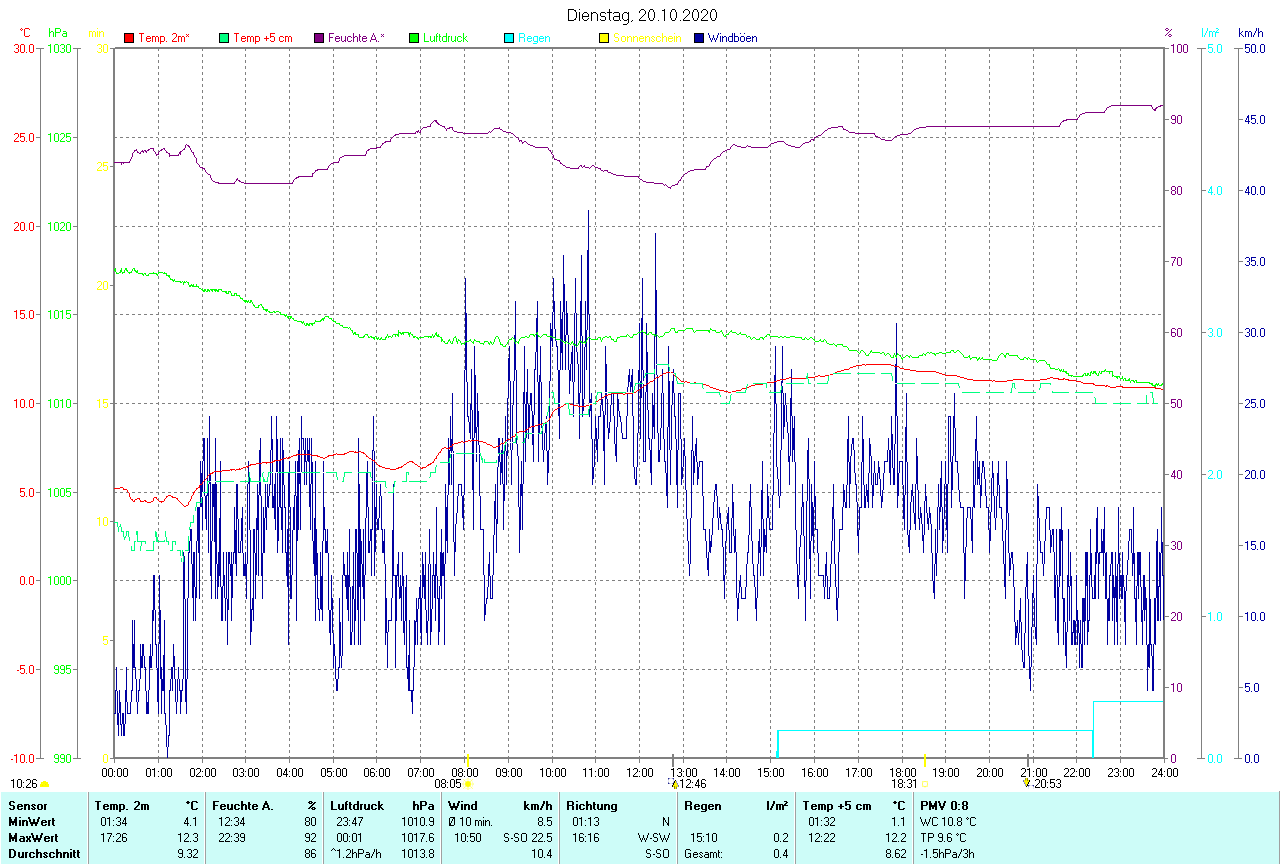
Task: Click the solar noon marker at 12:46
Action: 674,784
